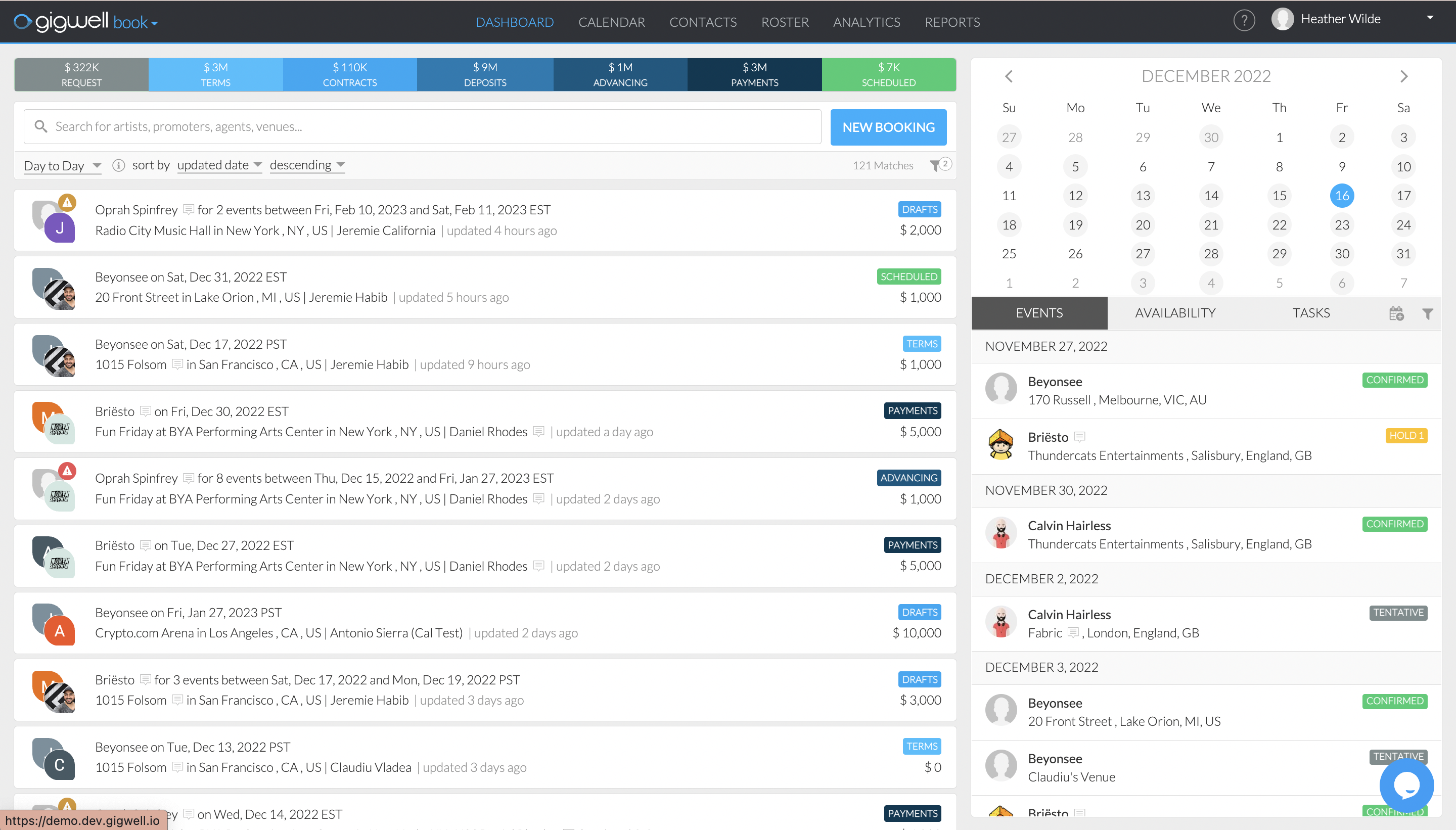Toggle the $9M DEPOSITS filter segment
This screenshot has width=1456, height=830.
coord(485,74)
